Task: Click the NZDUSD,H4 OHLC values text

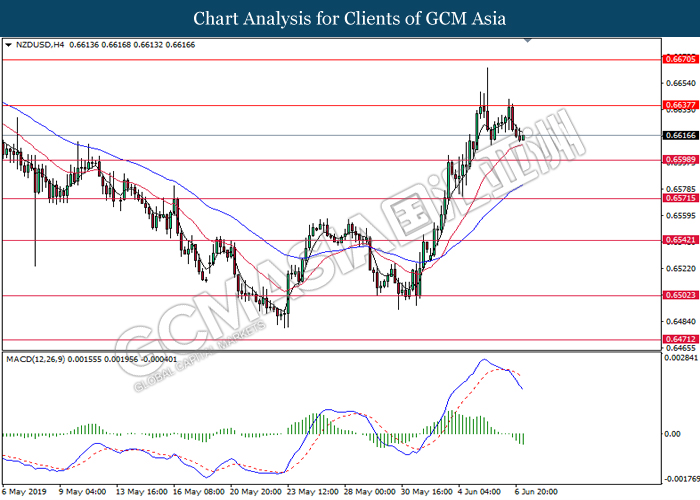Action: pos(132,45)
